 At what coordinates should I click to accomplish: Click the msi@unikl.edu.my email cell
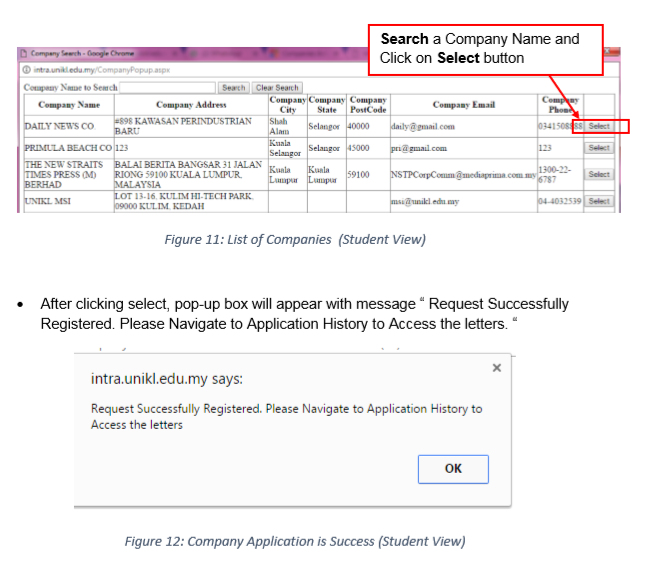click(464, 201)
